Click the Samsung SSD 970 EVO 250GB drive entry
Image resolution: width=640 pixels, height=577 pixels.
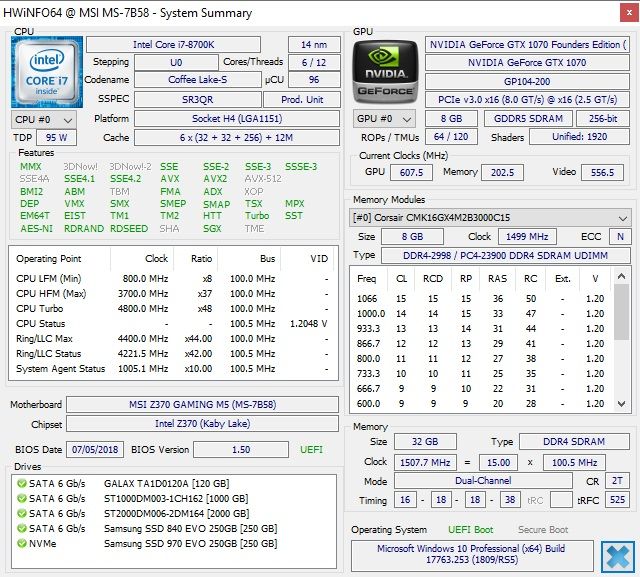point(190,544)
